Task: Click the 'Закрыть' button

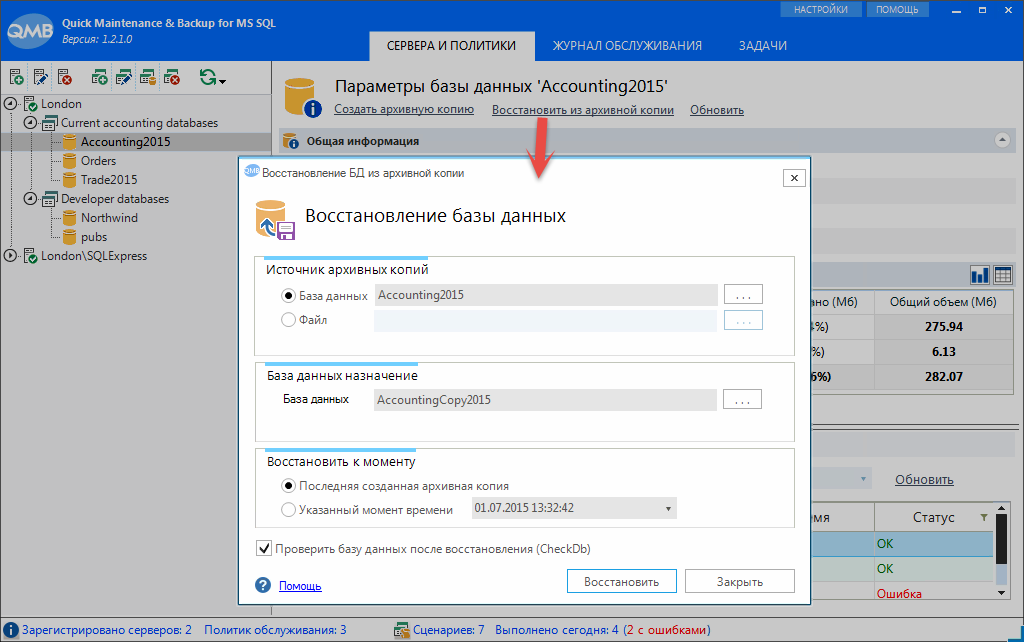Action: [740, 581]
